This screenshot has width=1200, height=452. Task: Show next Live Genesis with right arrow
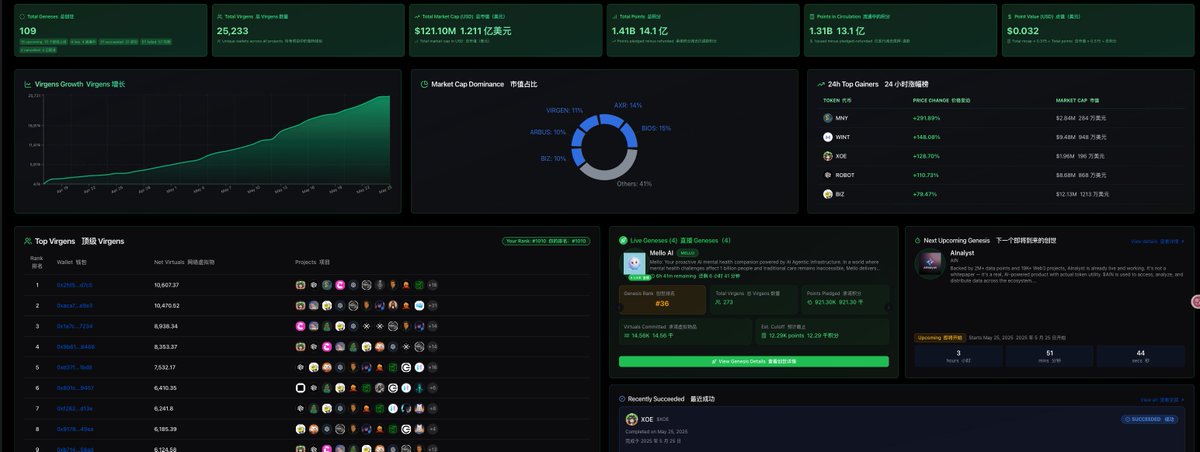889,308
